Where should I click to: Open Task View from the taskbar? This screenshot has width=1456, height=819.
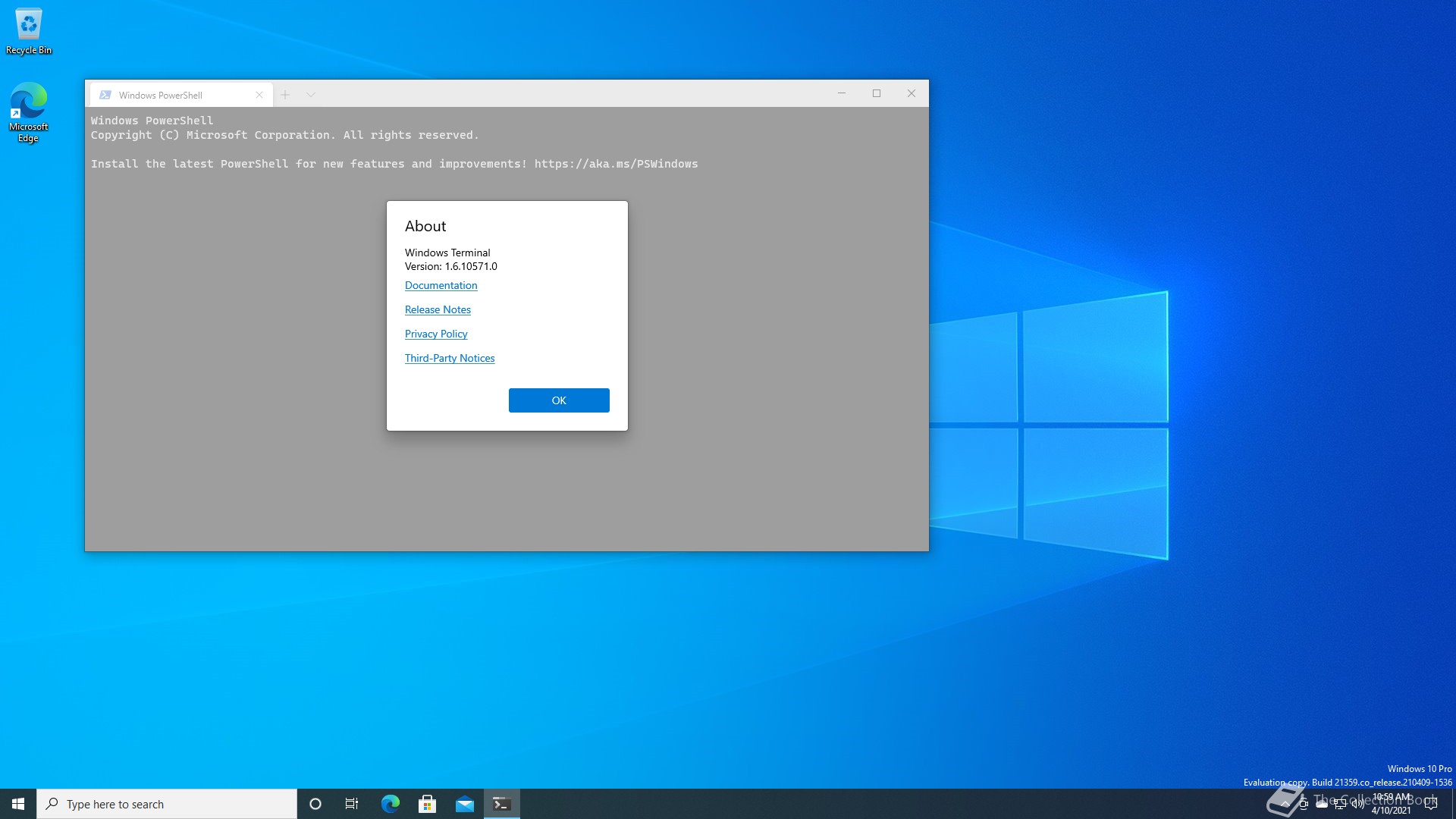352,804
